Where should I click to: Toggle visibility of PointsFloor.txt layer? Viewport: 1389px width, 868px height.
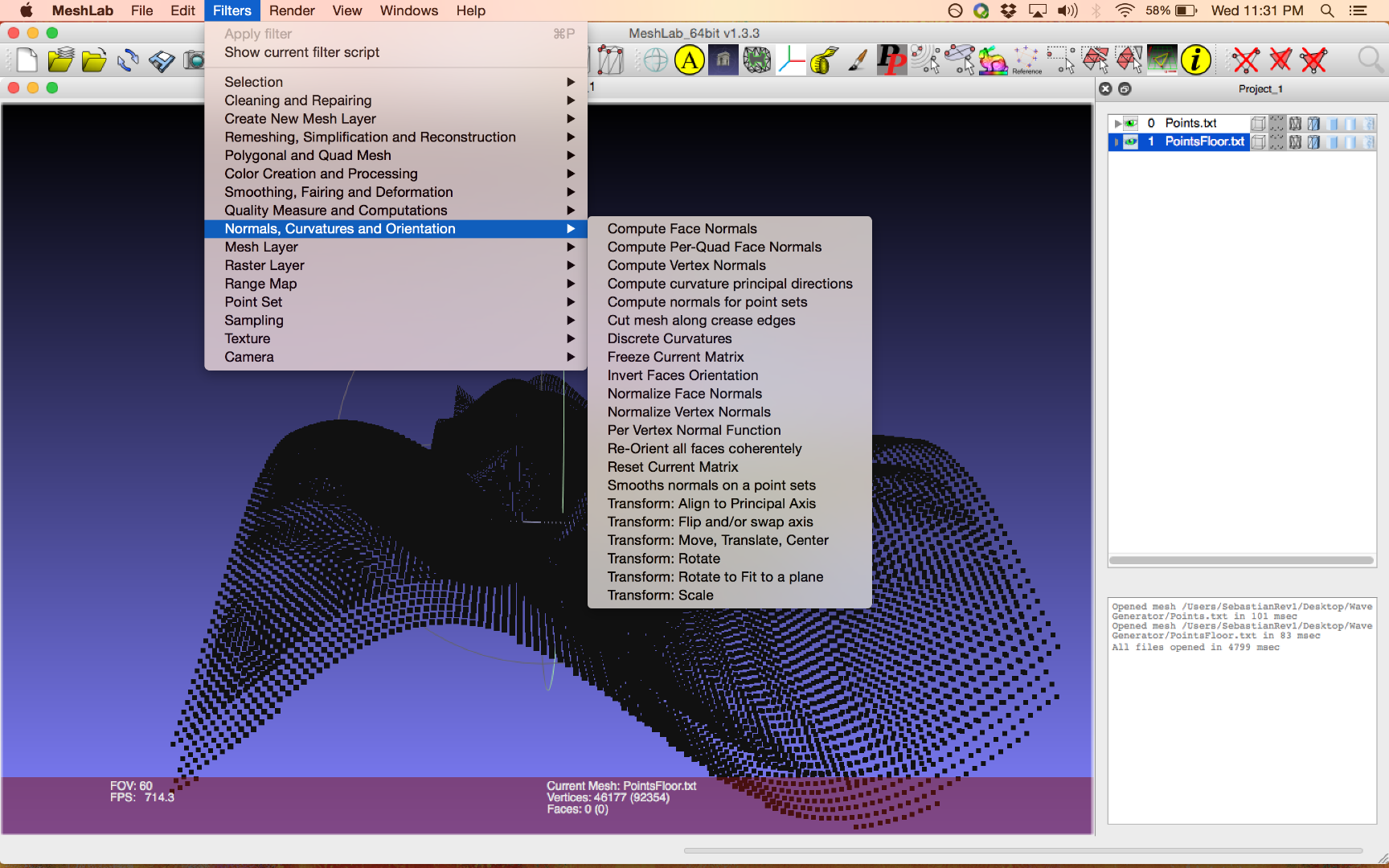click(x=1130, y=141)
